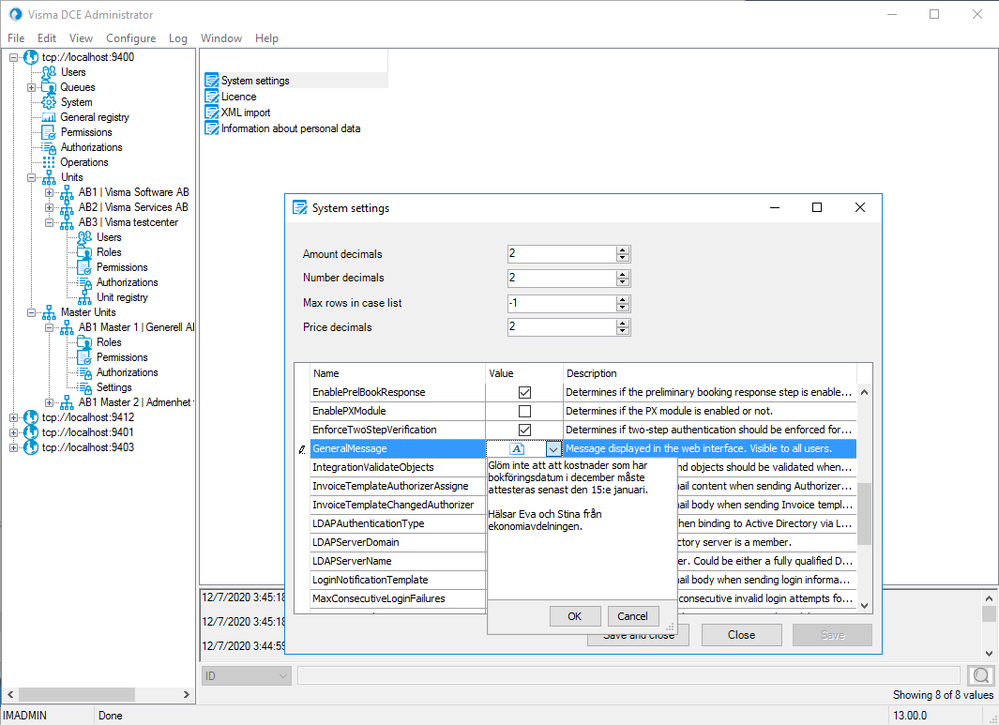The width and height of the screenshot is (999, 725).
Task: Click the tcp://localhost:9412 server icon
Action: coord(31,418)
